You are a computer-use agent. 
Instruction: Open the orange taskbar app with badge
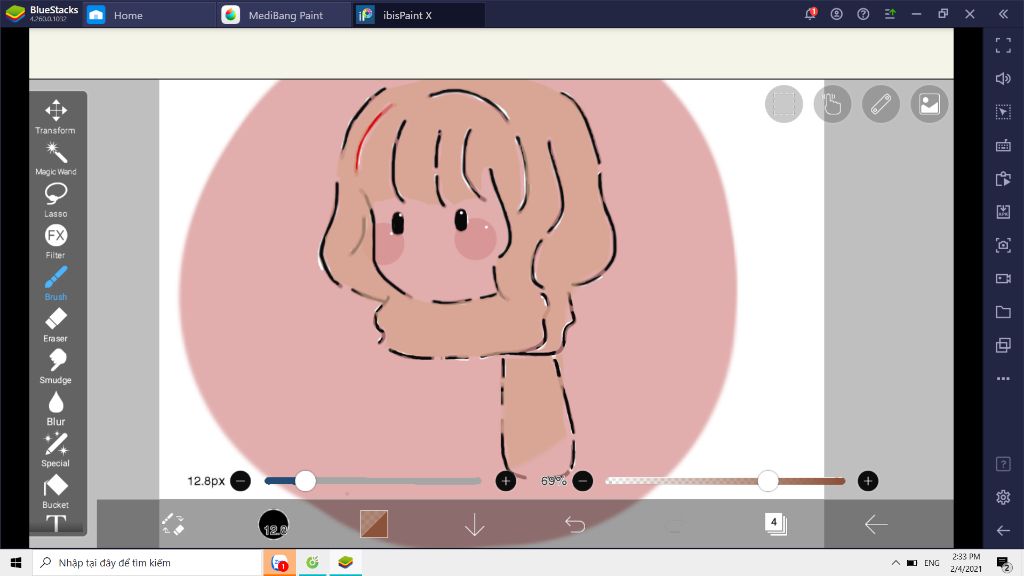[280, 562]
